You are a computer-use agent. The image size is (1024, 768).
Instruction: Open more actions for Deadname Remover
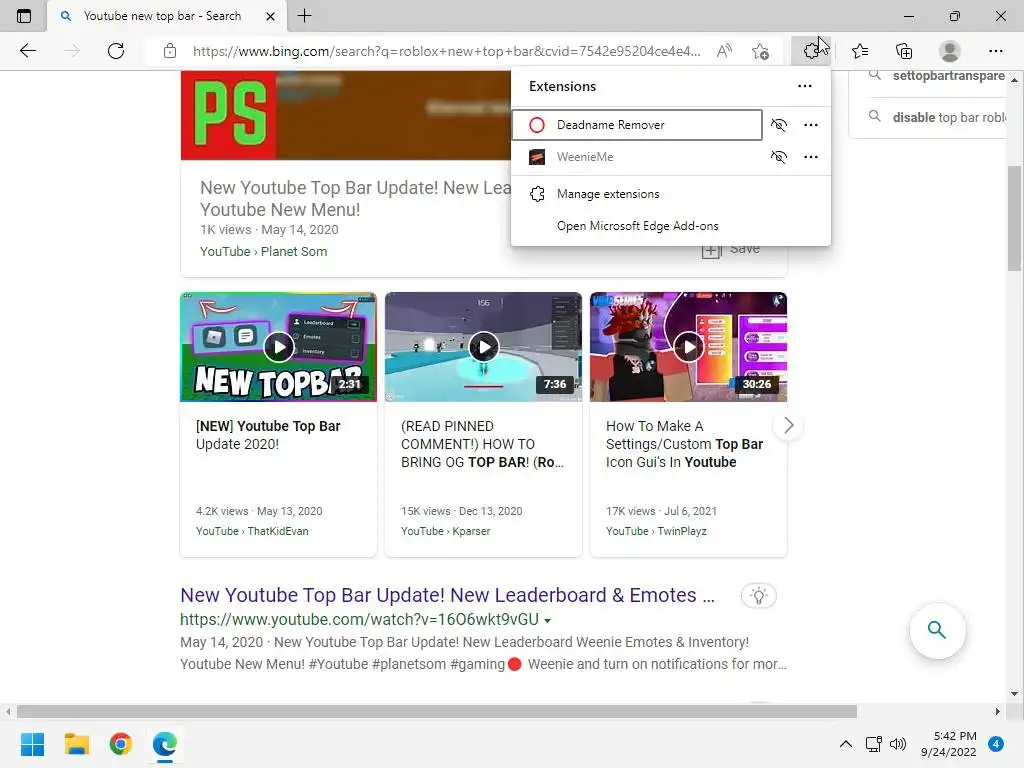810,125
